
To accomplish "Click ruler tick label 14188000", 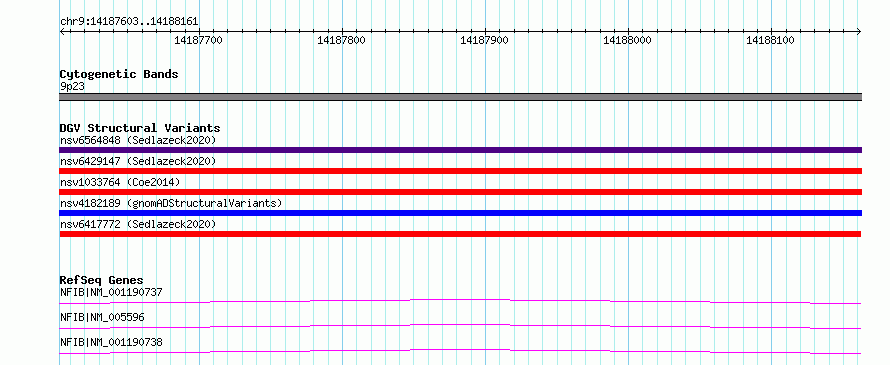I will (627, 40).
